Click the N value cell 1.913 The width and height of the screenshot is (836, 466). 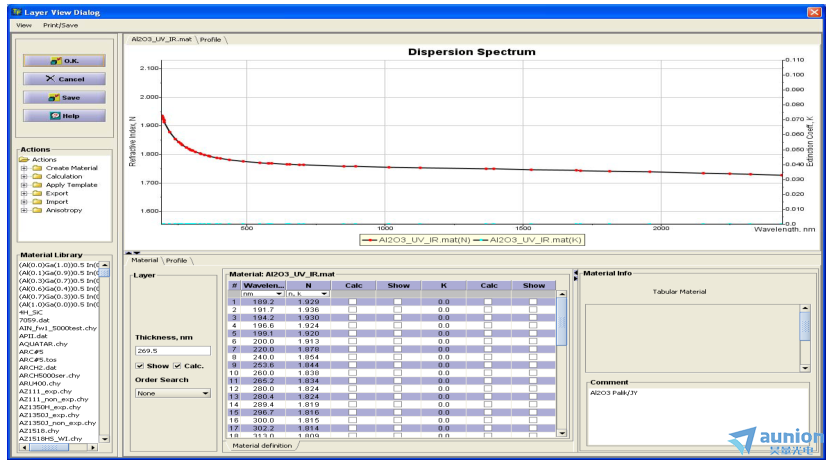(x=308, y=341)
